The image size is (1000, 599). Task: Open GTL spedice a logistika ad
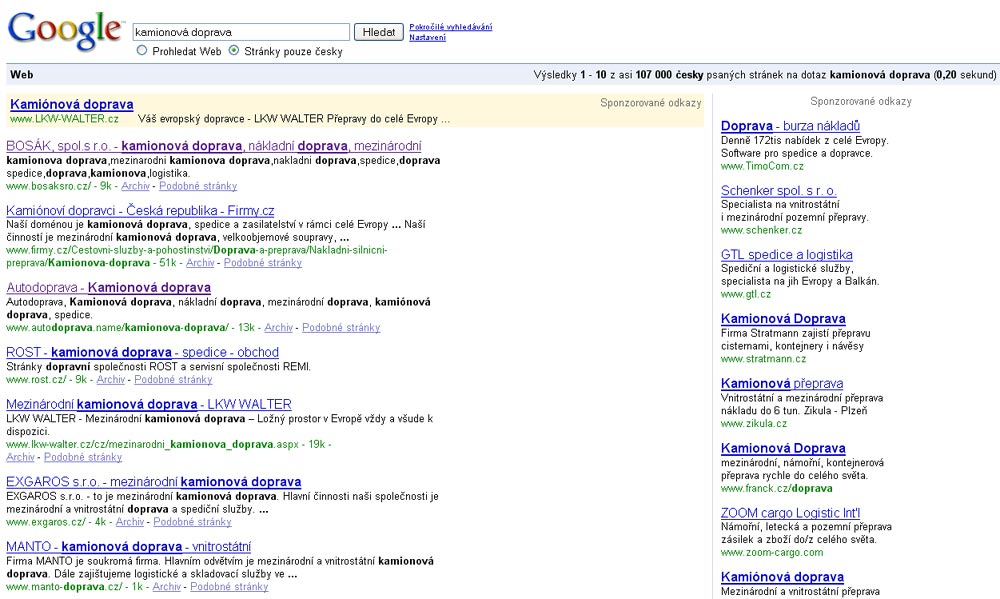786,255
